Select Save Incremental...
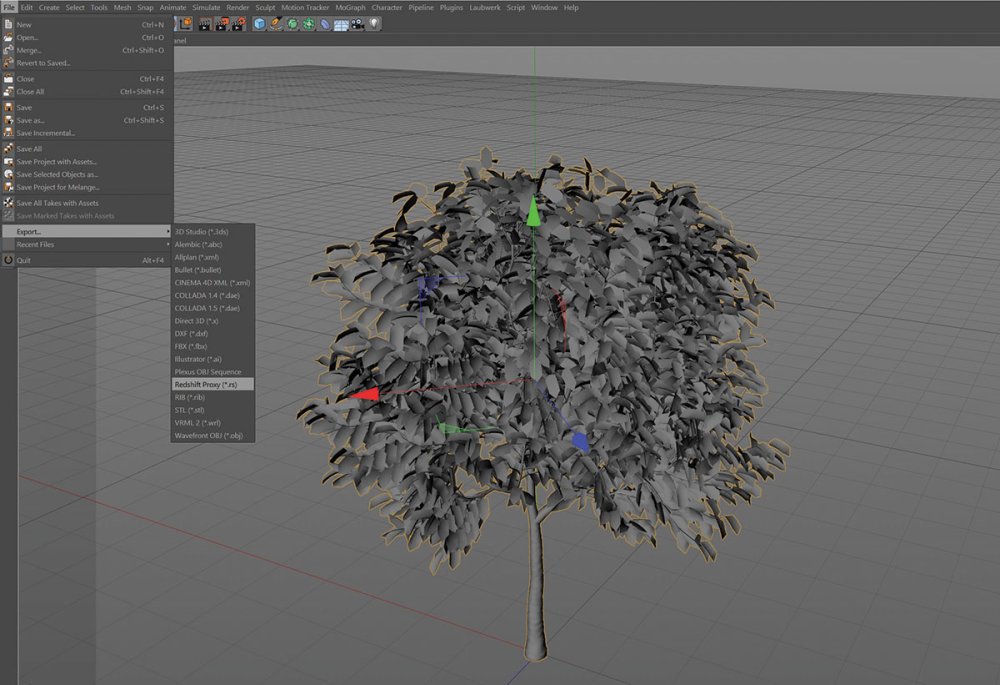 click(87, 133)
